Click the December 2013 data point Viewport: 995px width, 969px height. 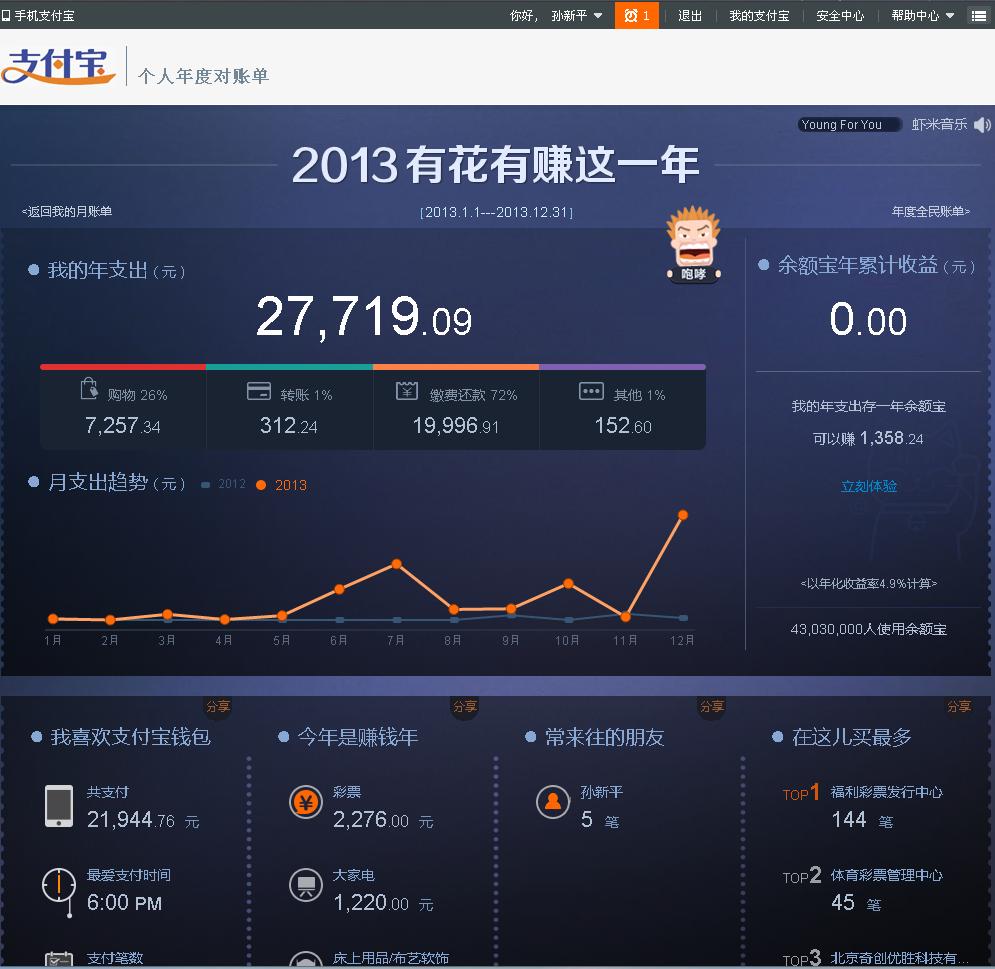pyautogui.click(x=683, y=515)
